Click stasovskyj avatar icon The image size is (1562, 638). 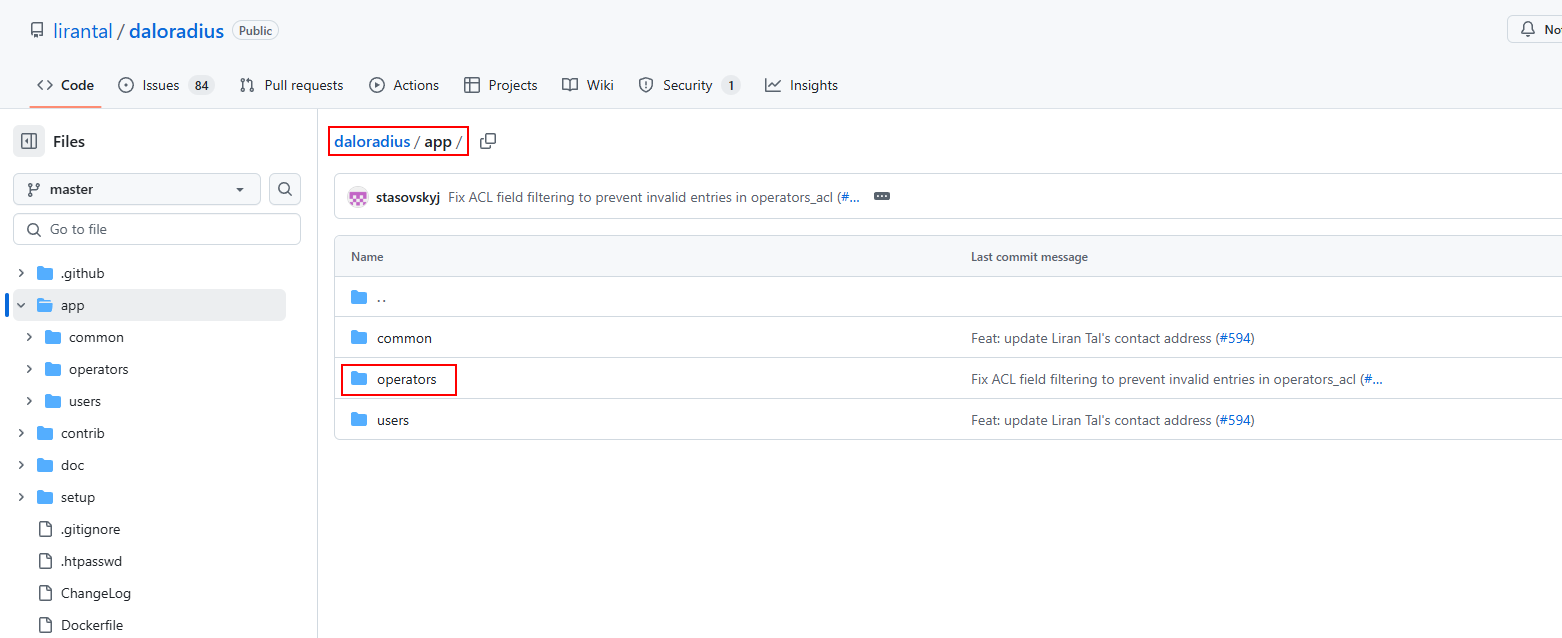(x=358, y=197)
